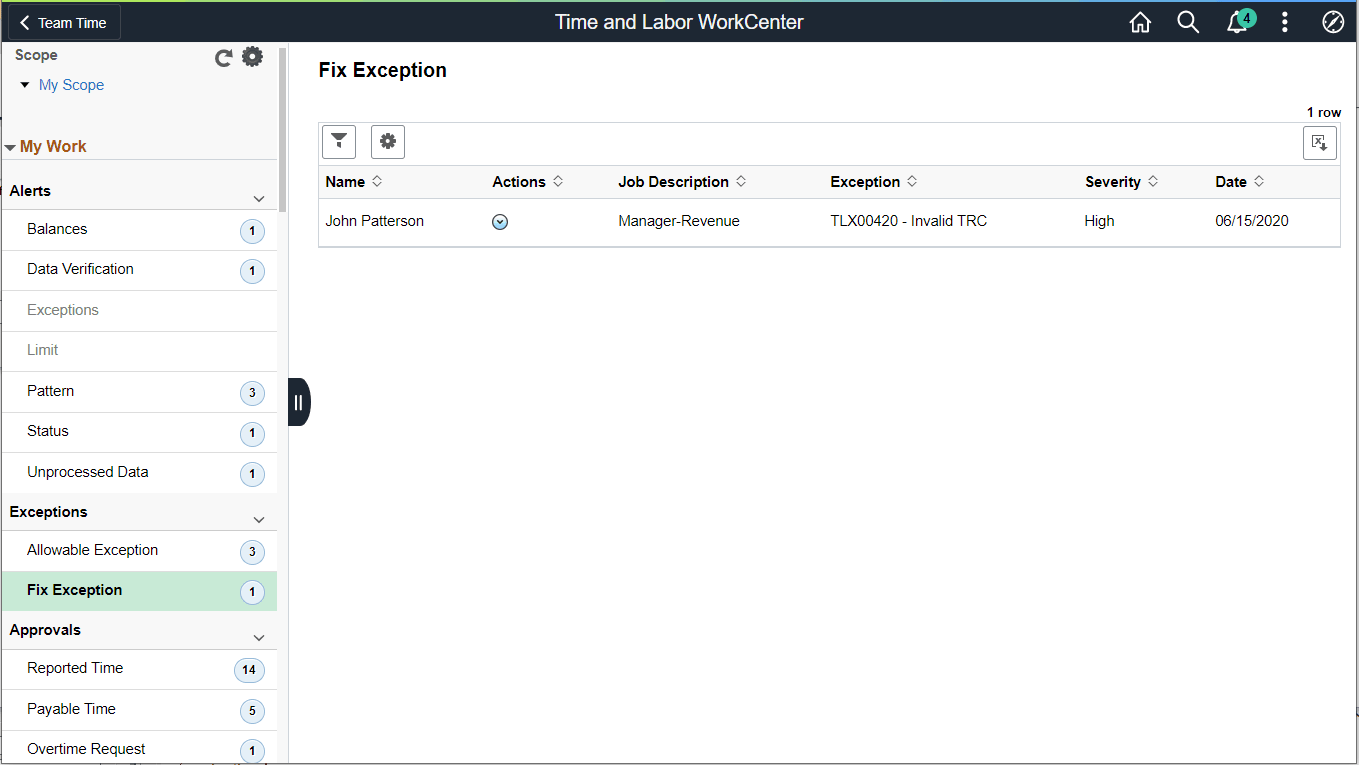Select Allowable Exception in sidebar

pos(92,550)
